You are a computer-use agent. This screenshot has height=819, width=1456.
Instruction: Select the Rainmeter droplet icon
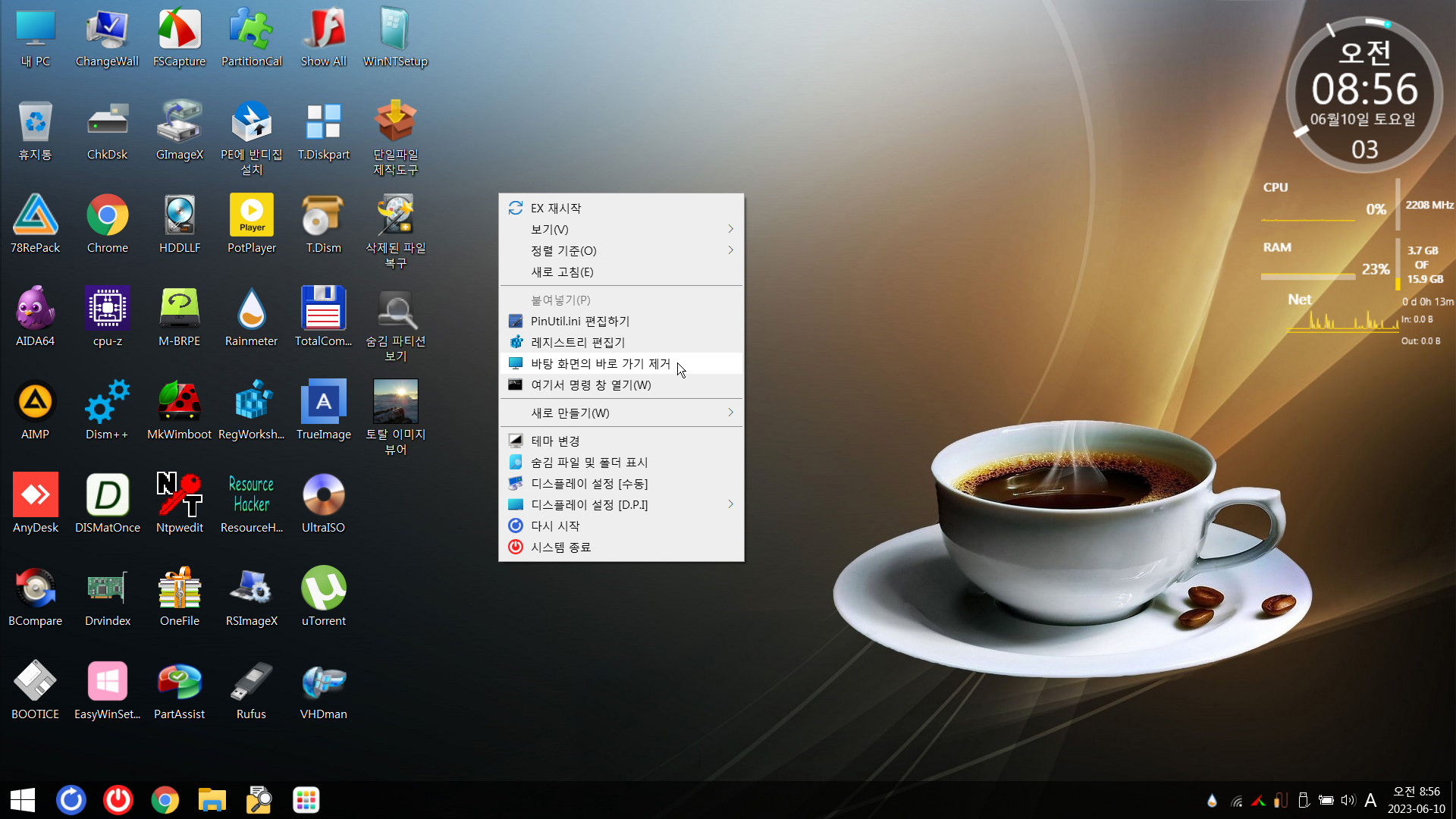pyautogui.click(x=251, y=318)
